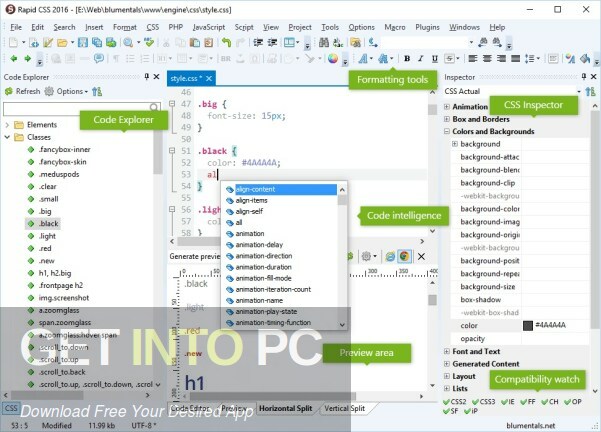Screen dimensions: 601x432
Task: Click the align center icon
Action: [x=487, y=59]
